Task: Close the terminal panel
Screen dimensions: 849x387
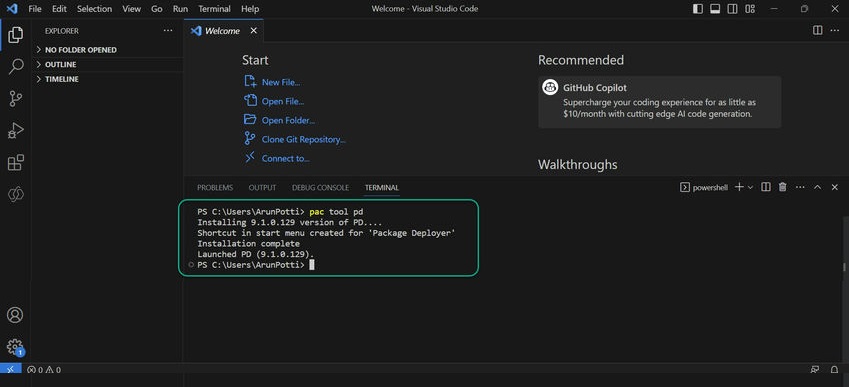Action: click(x=834, y=187)
